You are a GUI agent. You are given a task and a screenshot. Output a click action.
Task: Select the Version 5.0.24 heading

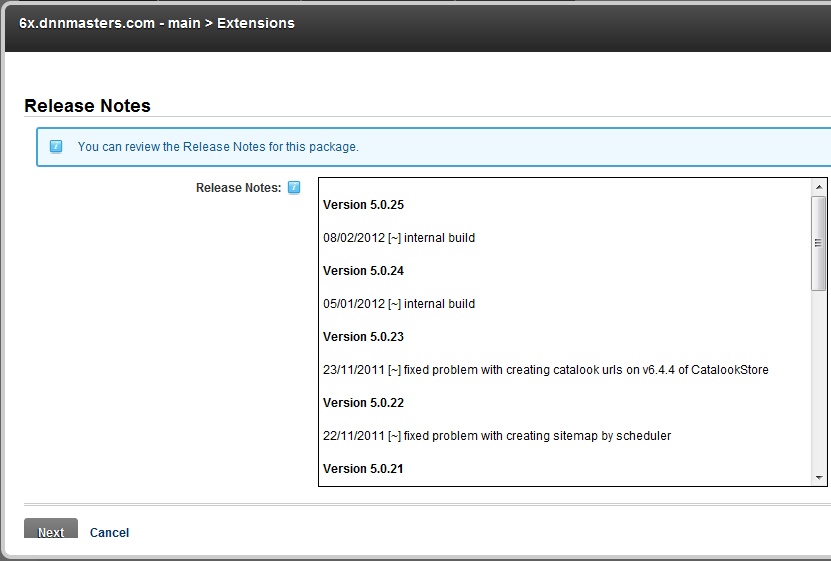364,271
